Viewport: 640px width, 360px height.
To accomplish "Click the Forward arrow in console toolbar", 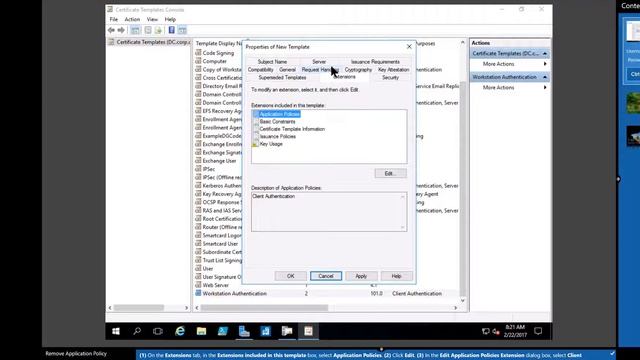I will pyautogui.click(x=121, y=30).
